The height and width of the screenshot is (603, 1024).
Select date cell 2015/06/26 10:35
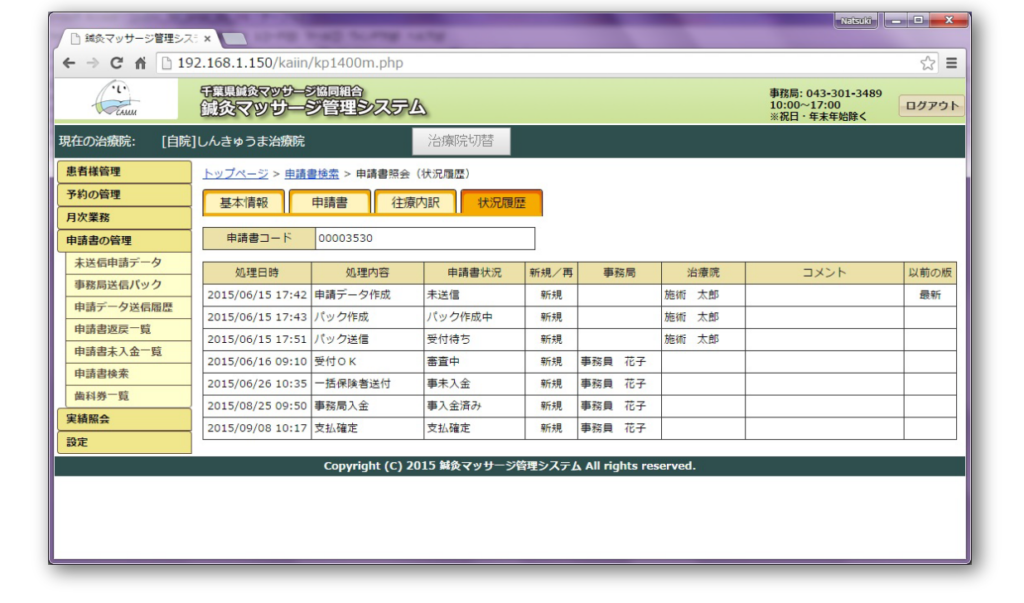(257, 384)
